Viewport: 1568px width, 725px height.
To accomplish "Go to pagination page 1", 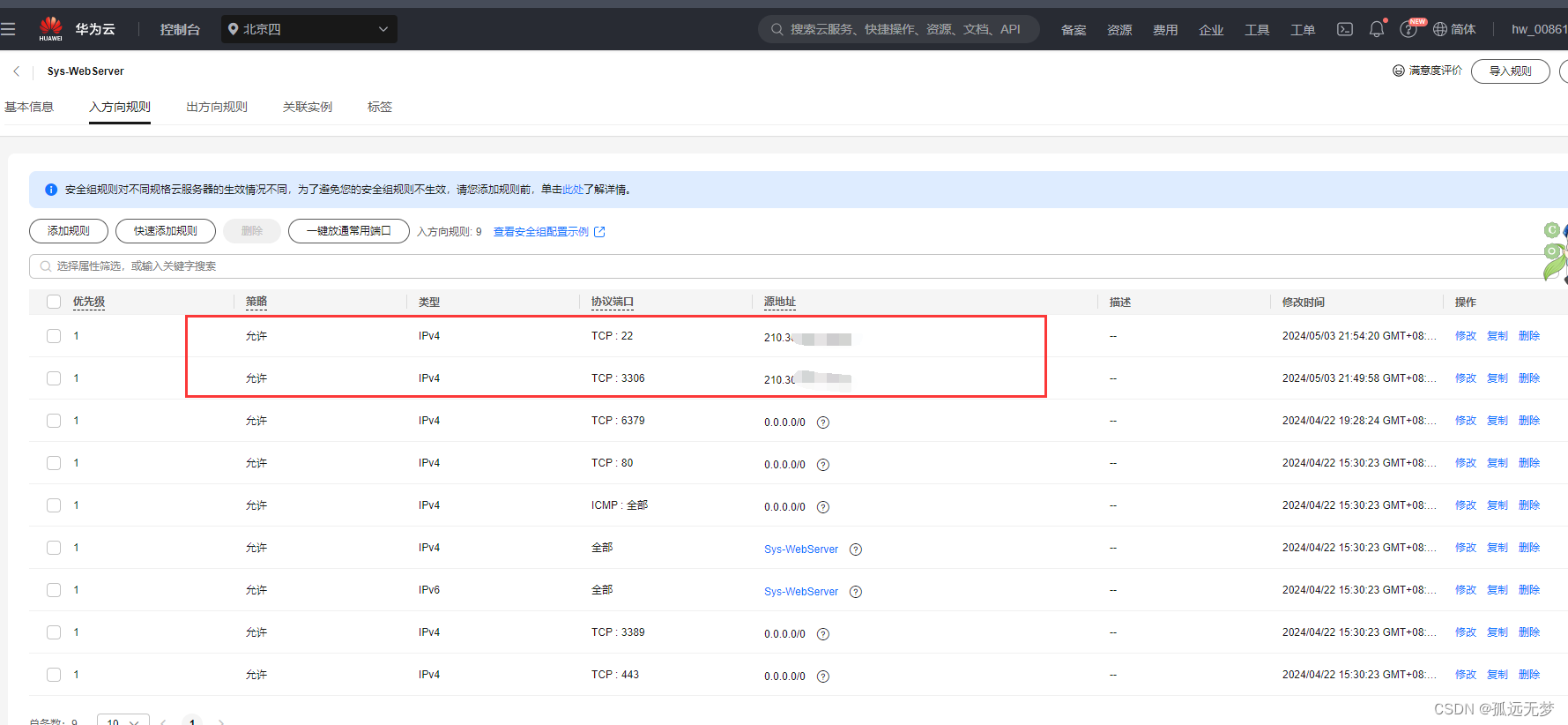I will [192, 721].
